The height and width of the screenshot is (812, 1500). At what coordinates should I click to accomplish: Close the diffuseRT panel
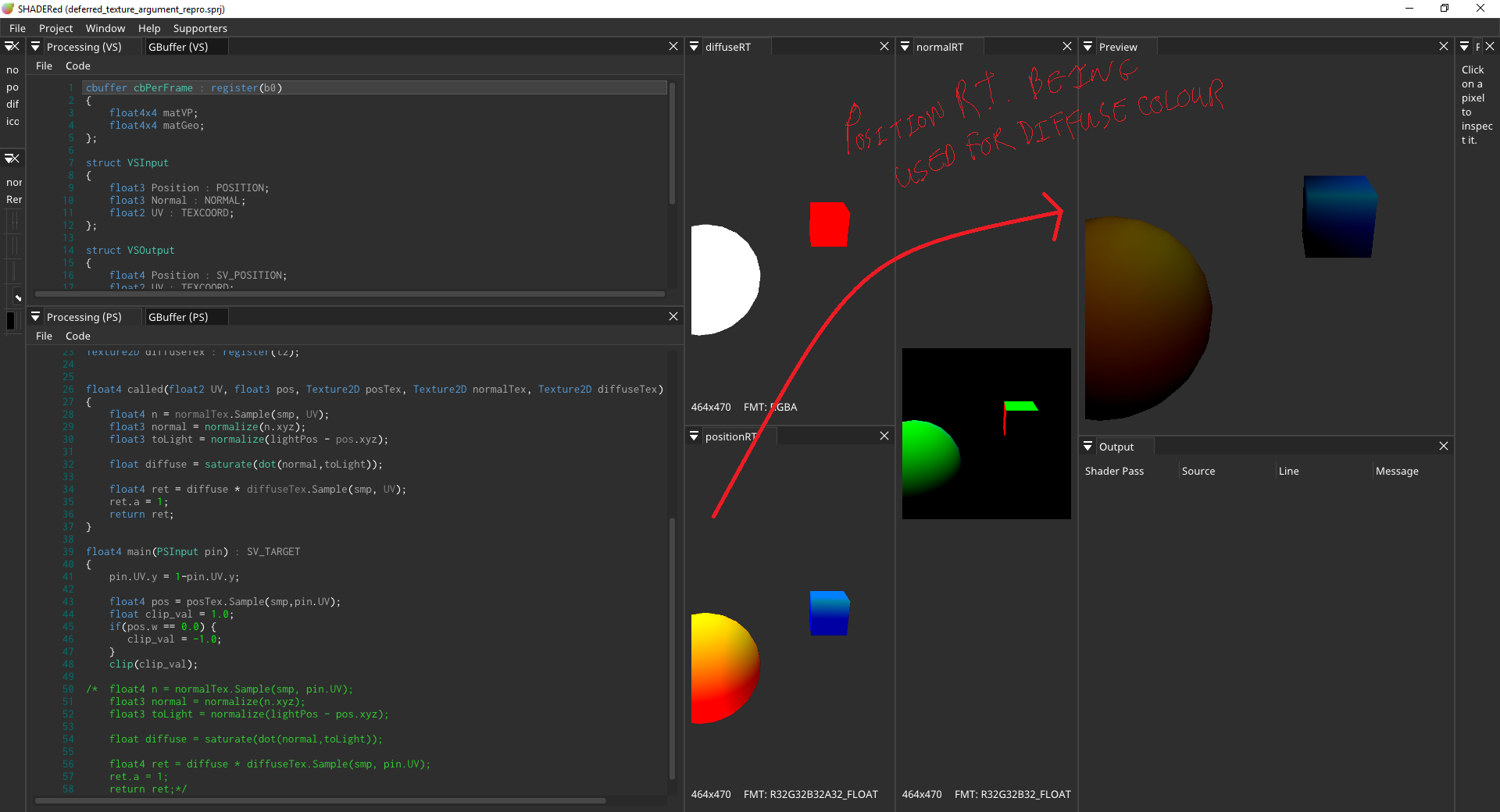(884, 47)
